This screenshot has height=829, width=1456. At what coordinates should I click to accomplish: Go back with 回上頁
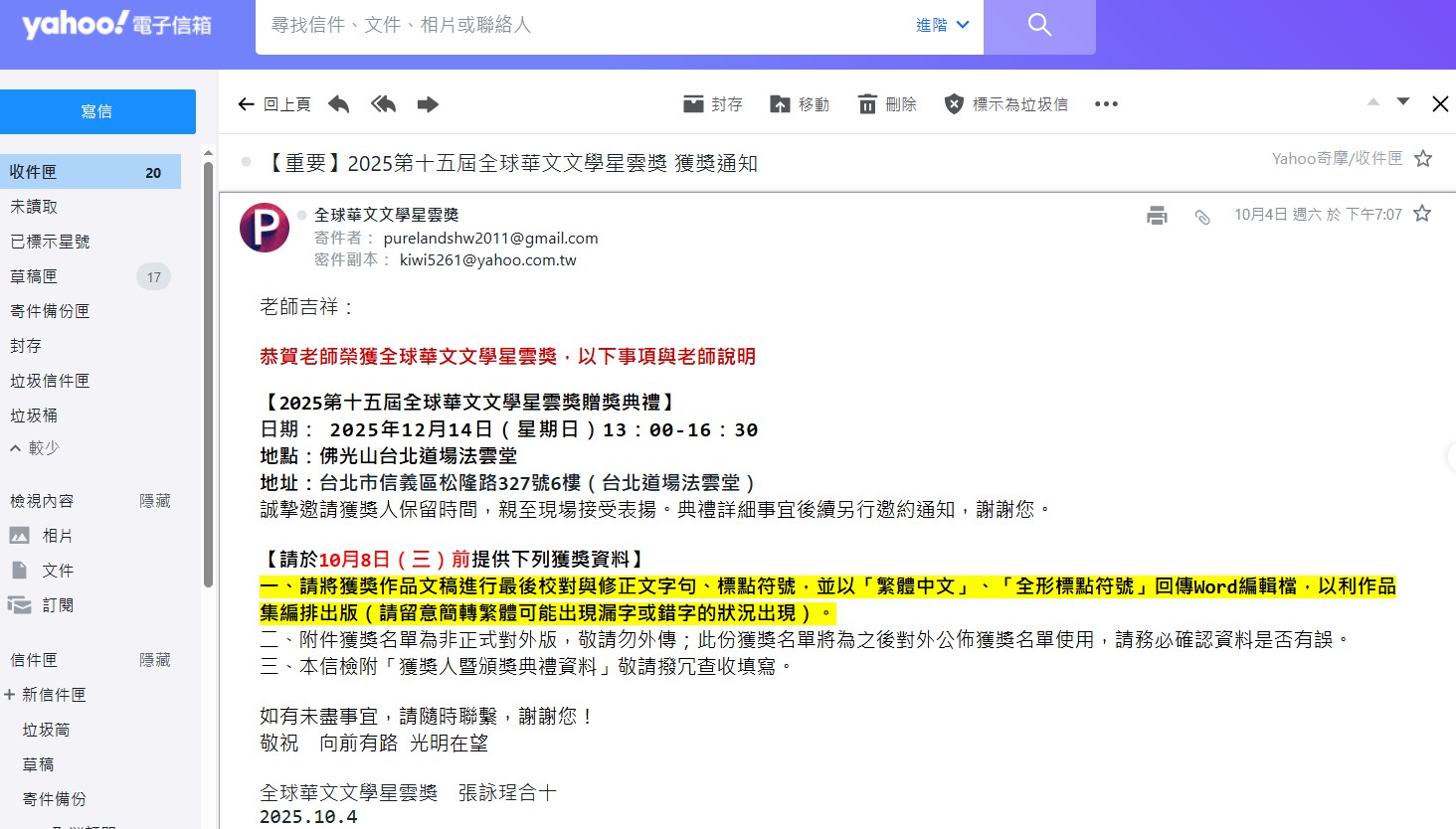point(274,104)
